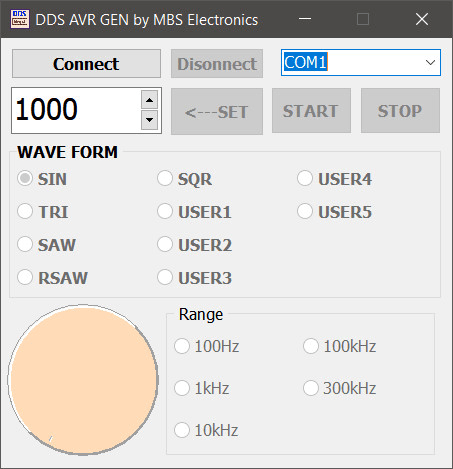Viewport: 453px width, 469px height.
Task: Click the STOP button
Action: [400, 111]
